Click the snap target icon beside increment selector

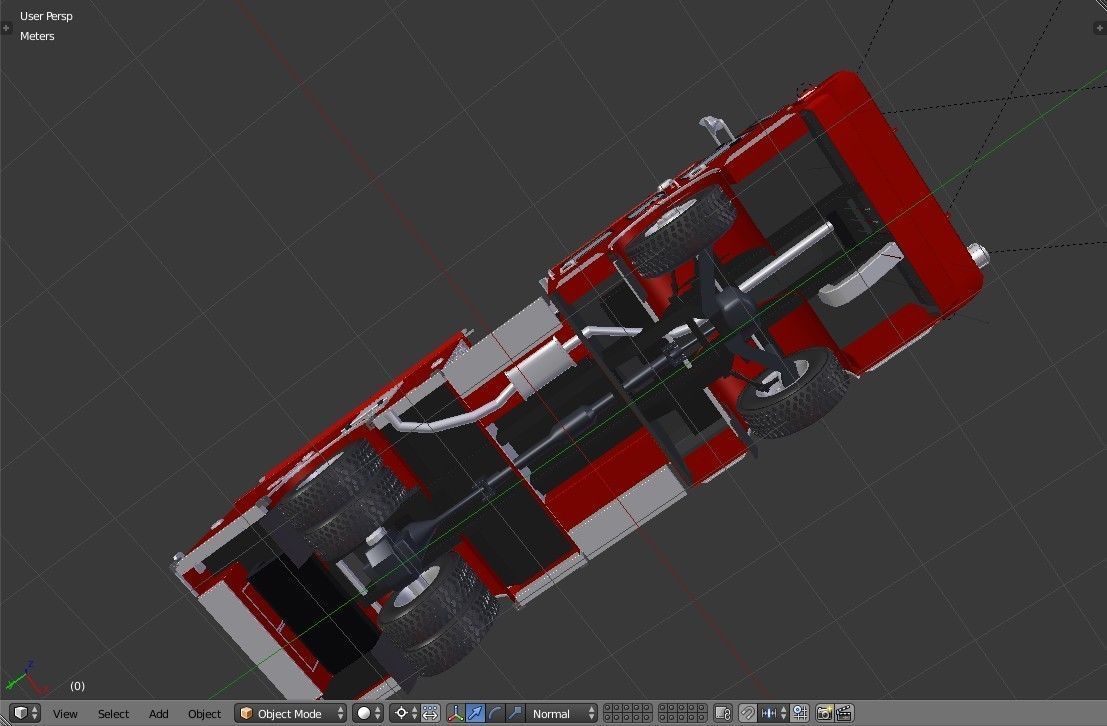point(800,713)
